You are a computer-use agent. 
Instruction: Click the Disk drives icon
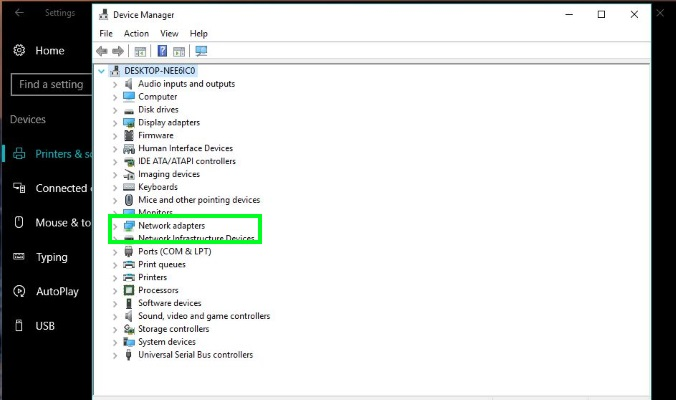(128, 110)
